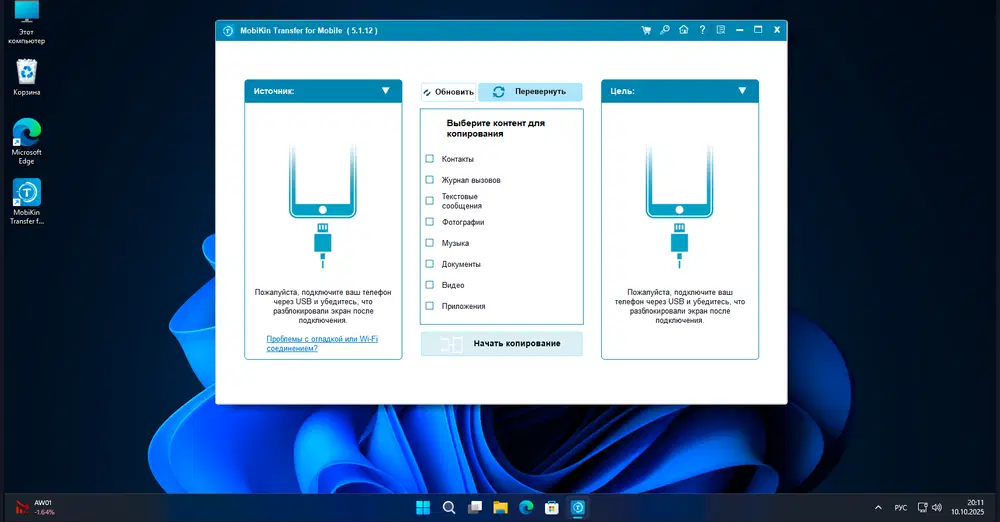Click Начать копирование button

coord(501,343)
